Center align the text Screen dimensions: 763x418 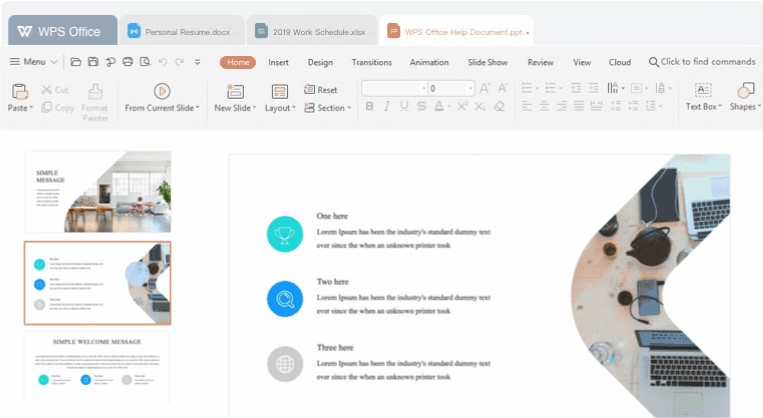tap(544, 106)
